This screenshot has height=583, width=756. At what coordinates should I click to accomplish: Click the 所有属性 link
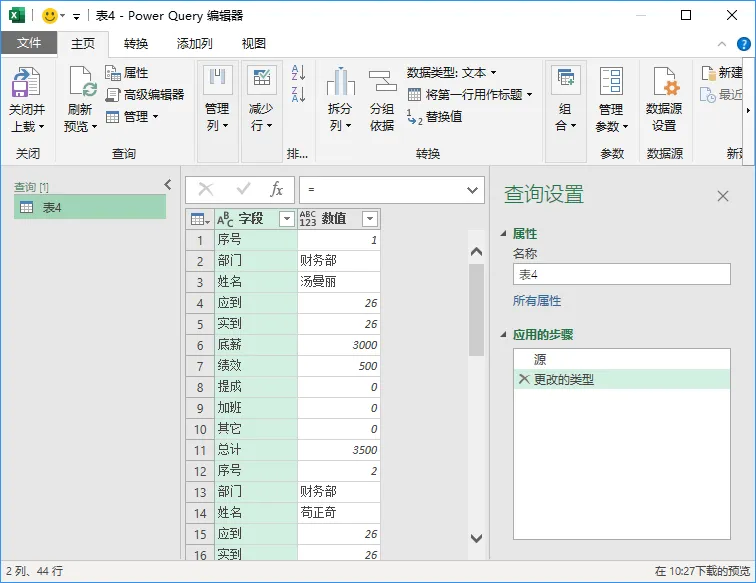[x=537, y=301]
